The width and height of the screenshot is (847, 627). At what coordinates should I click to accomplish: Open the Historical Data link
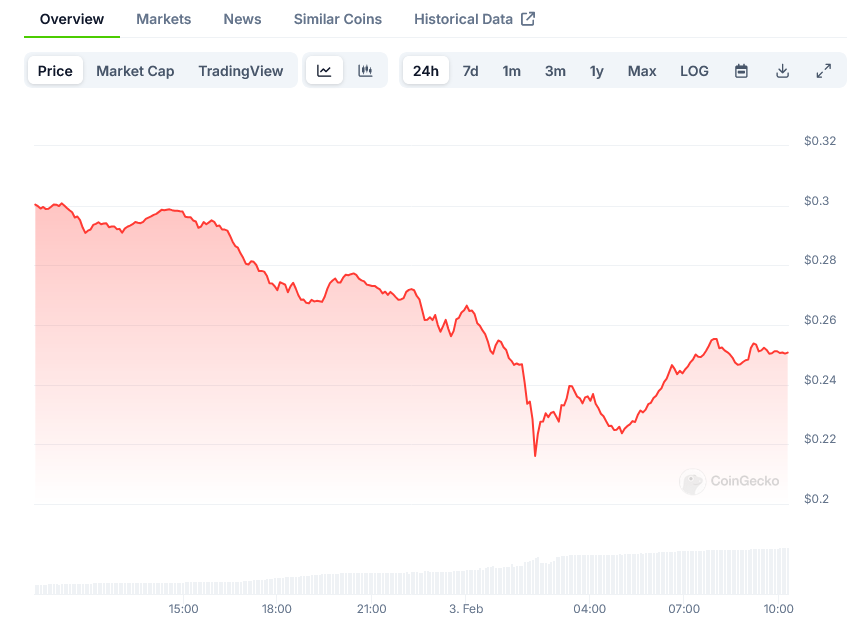[x=463, y=19]
